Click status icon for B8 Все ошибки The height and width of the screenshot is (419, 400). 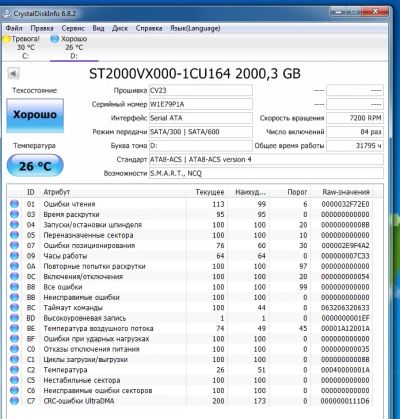pos(14,287)
